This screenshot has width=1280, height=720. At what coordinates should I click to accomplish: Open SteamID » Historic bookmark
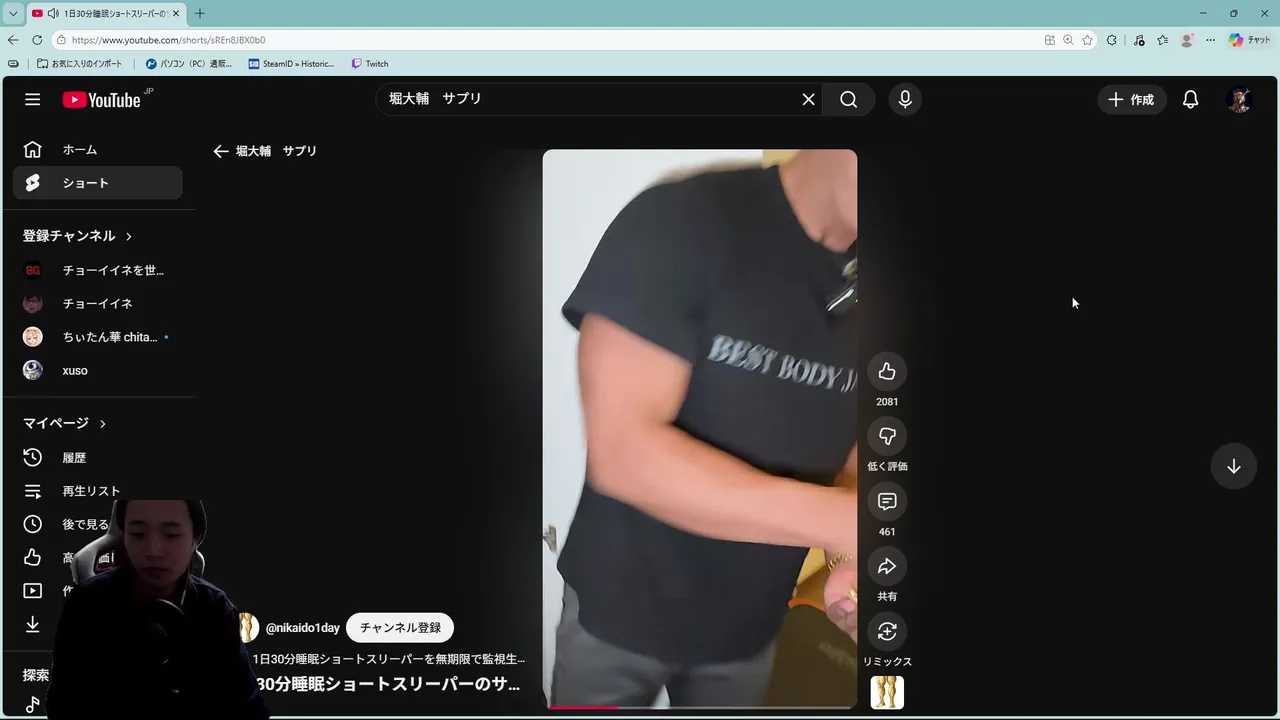[x=291, y=64]
